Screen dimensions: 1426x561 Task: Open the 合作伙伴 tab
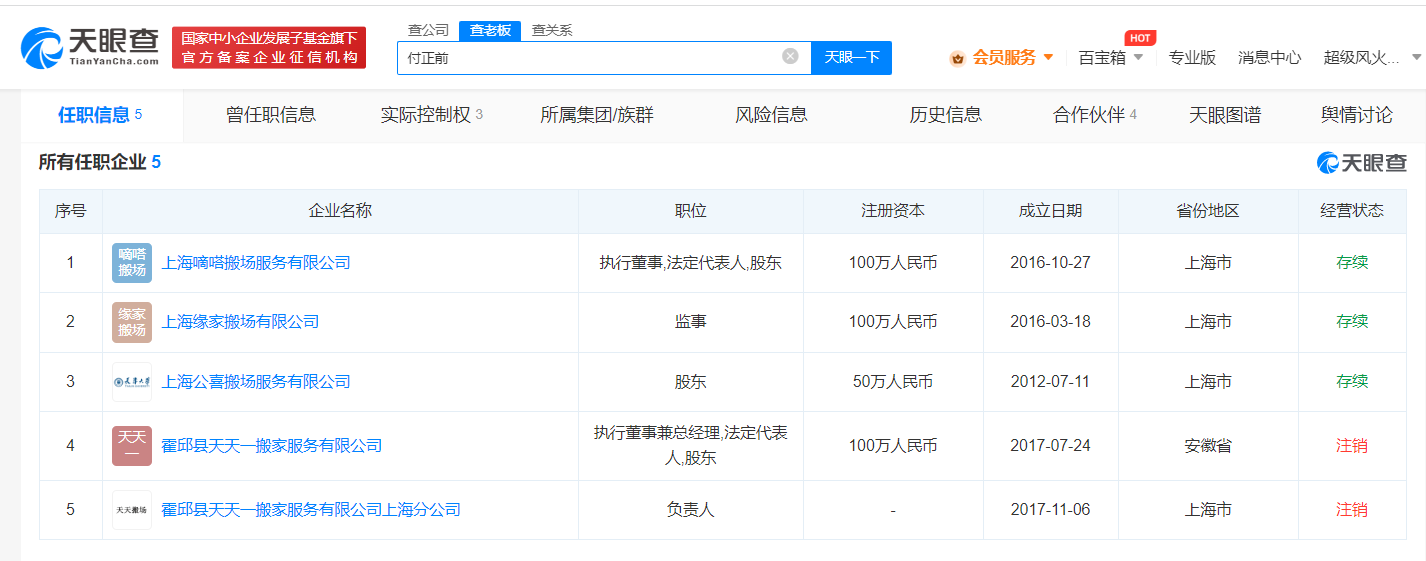pyautogui.click(x=1095, y=115)
